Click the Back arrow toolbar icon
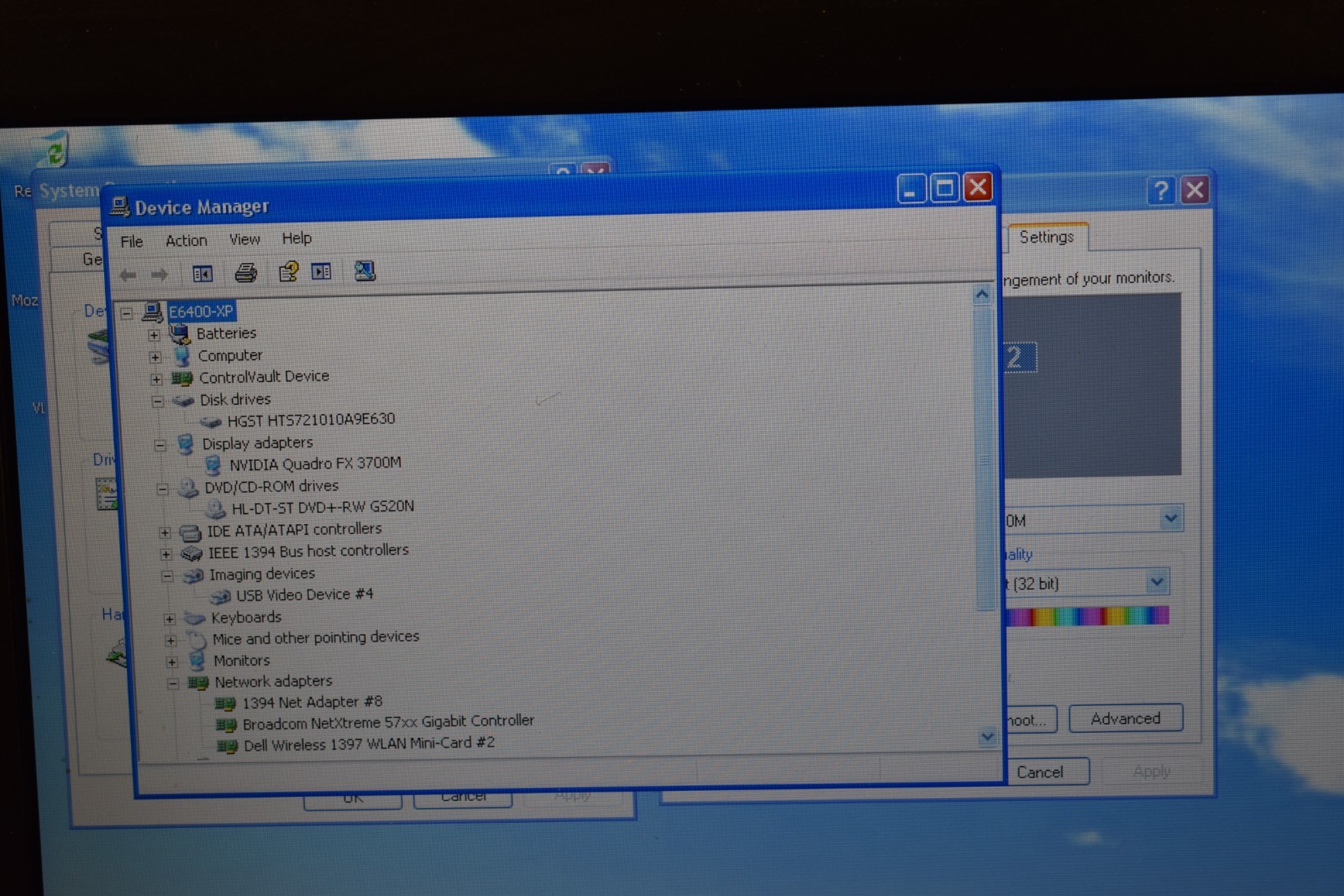Screen dimensions: 1344x896 point(128,275)
